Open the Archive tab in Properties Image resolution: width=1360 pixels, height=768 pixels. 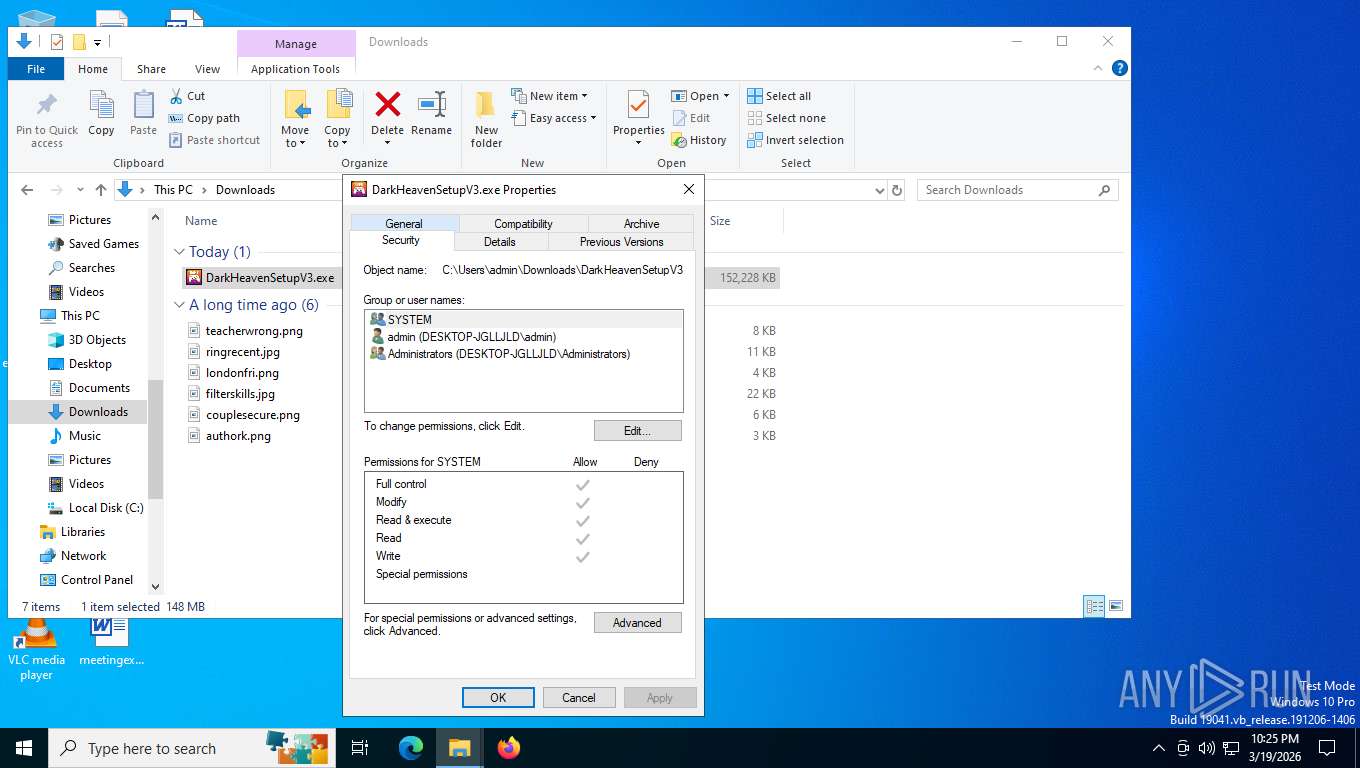click(x=641, y=224)
